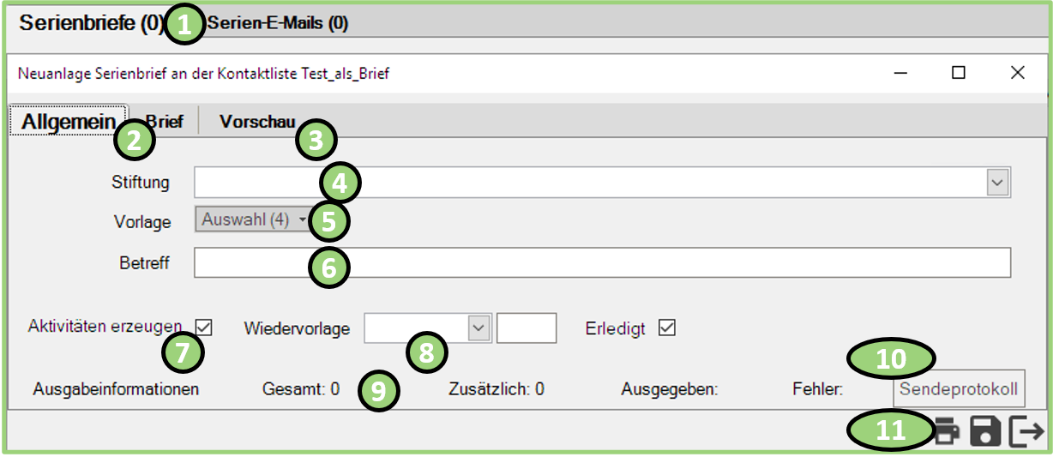Click the small box beside the Wiedervorlage dropdown

(526, 327)
